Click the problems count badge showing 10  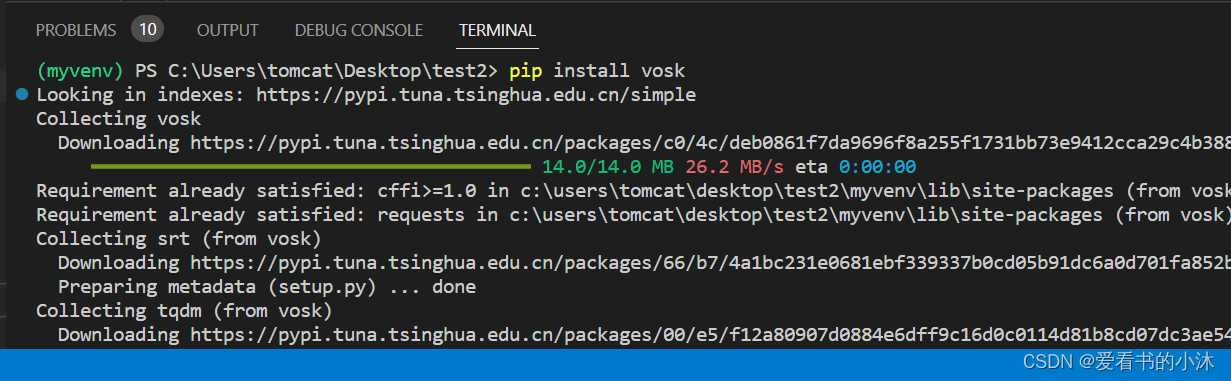click(147, 29)
